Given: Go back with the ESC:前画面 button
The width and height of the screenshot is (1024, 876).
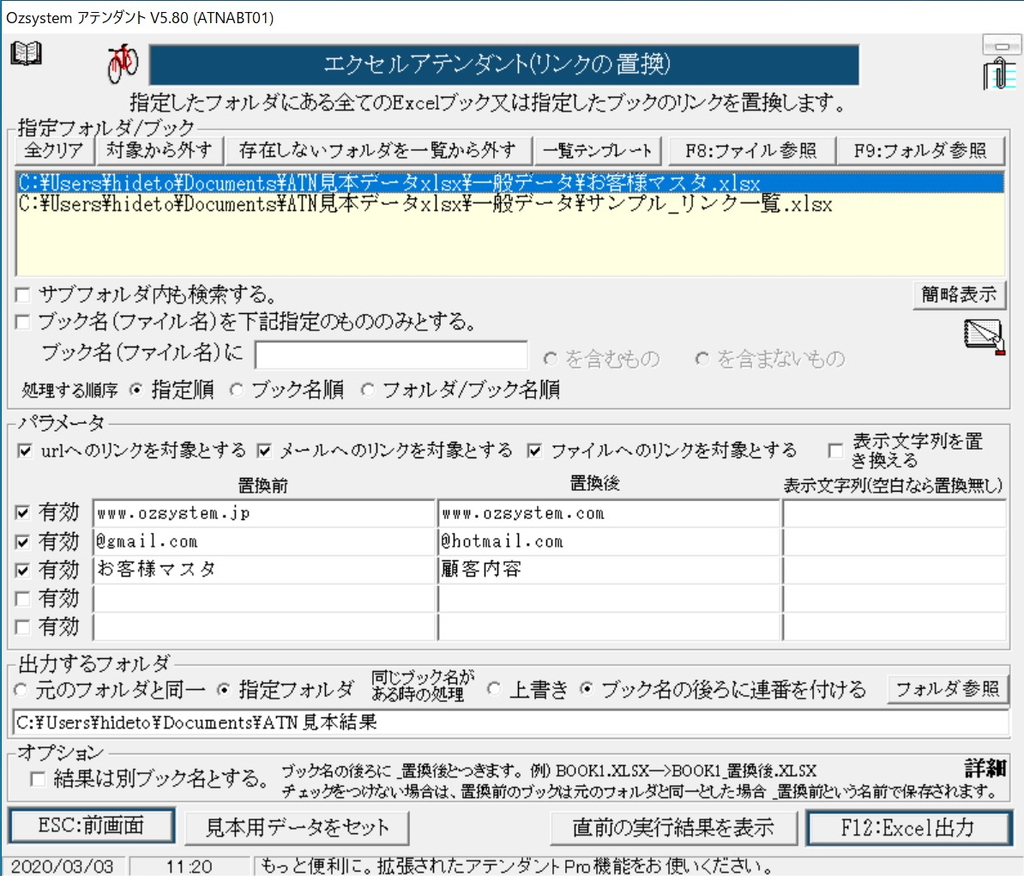Looking at the screenshot, I should 91,826.
